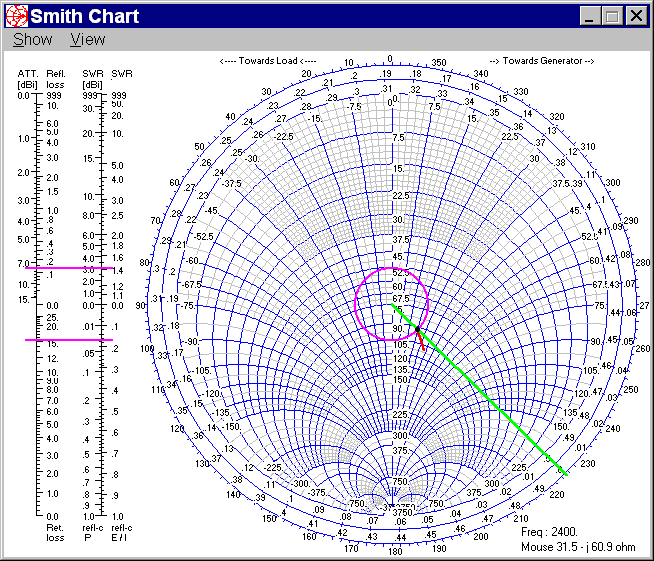Click the Towards Load label
This screenshot has width=654, height=561.
(268, 61)
